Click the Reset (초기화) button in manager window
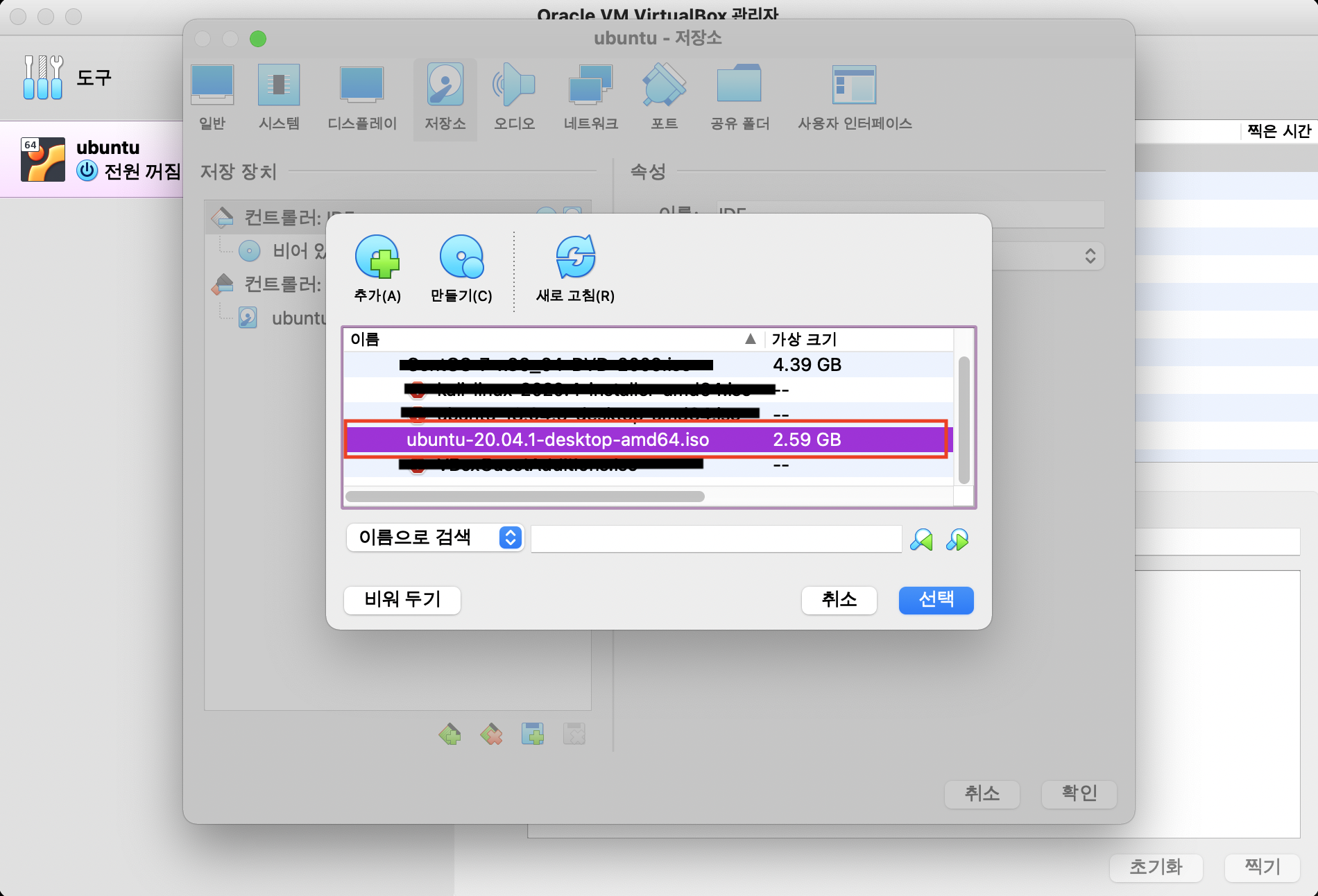 coord(1156,867)
